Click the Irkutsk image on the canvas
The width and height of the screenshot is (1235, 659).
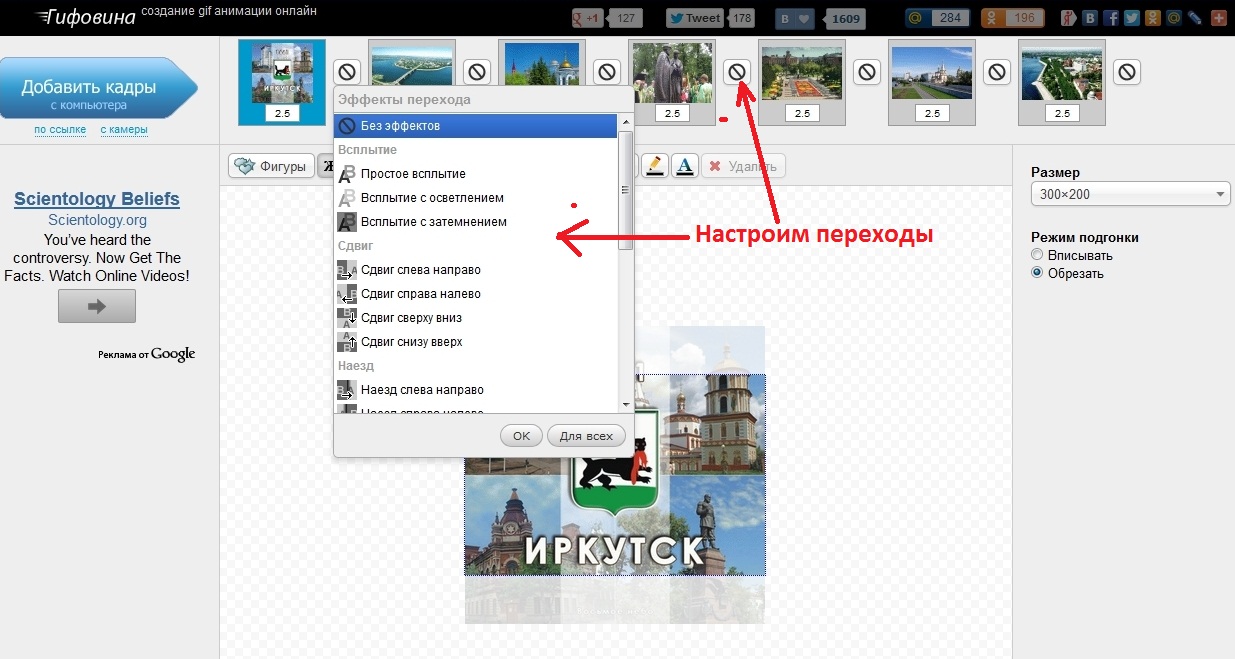tap(615, 475)
